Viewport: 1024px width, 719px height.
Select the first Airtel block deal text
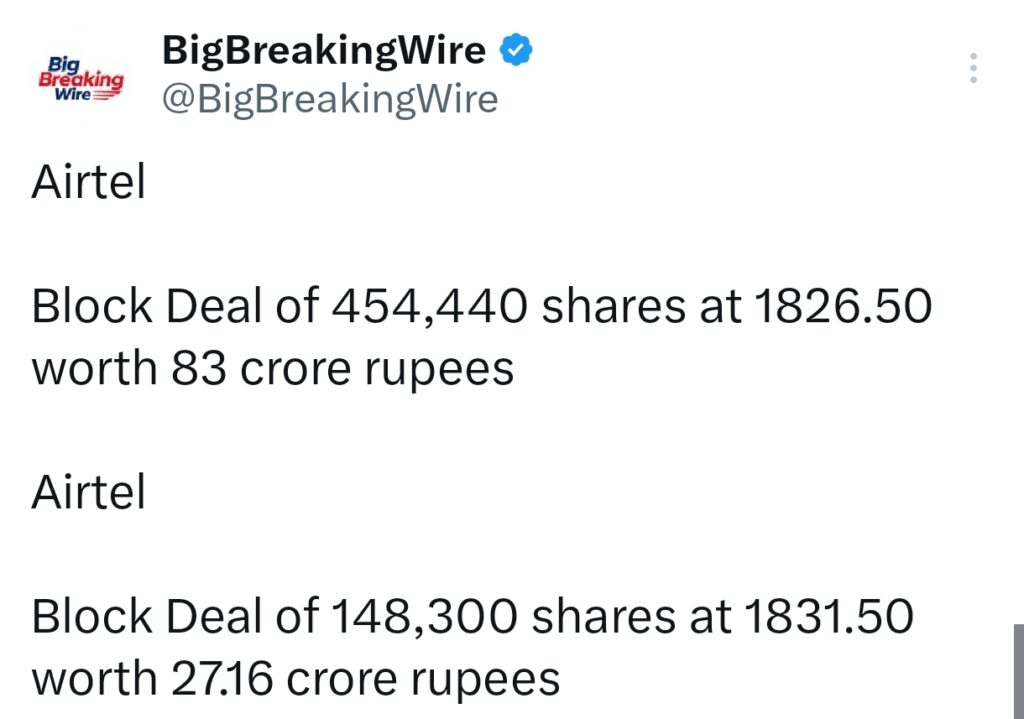[88, 181]
